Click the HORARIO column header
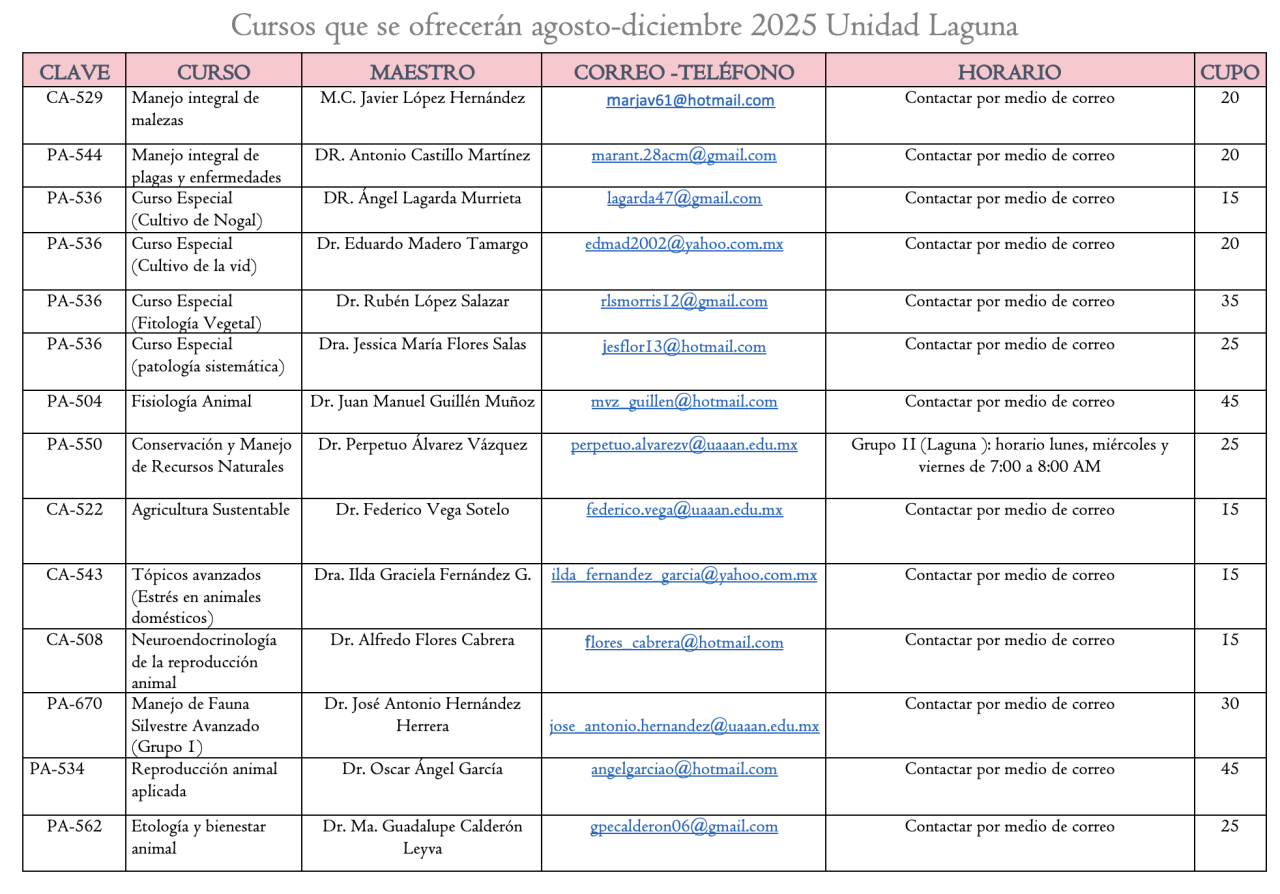Image resolution: width=1280 pixels, height=894 pixels. click(1008, 71)
